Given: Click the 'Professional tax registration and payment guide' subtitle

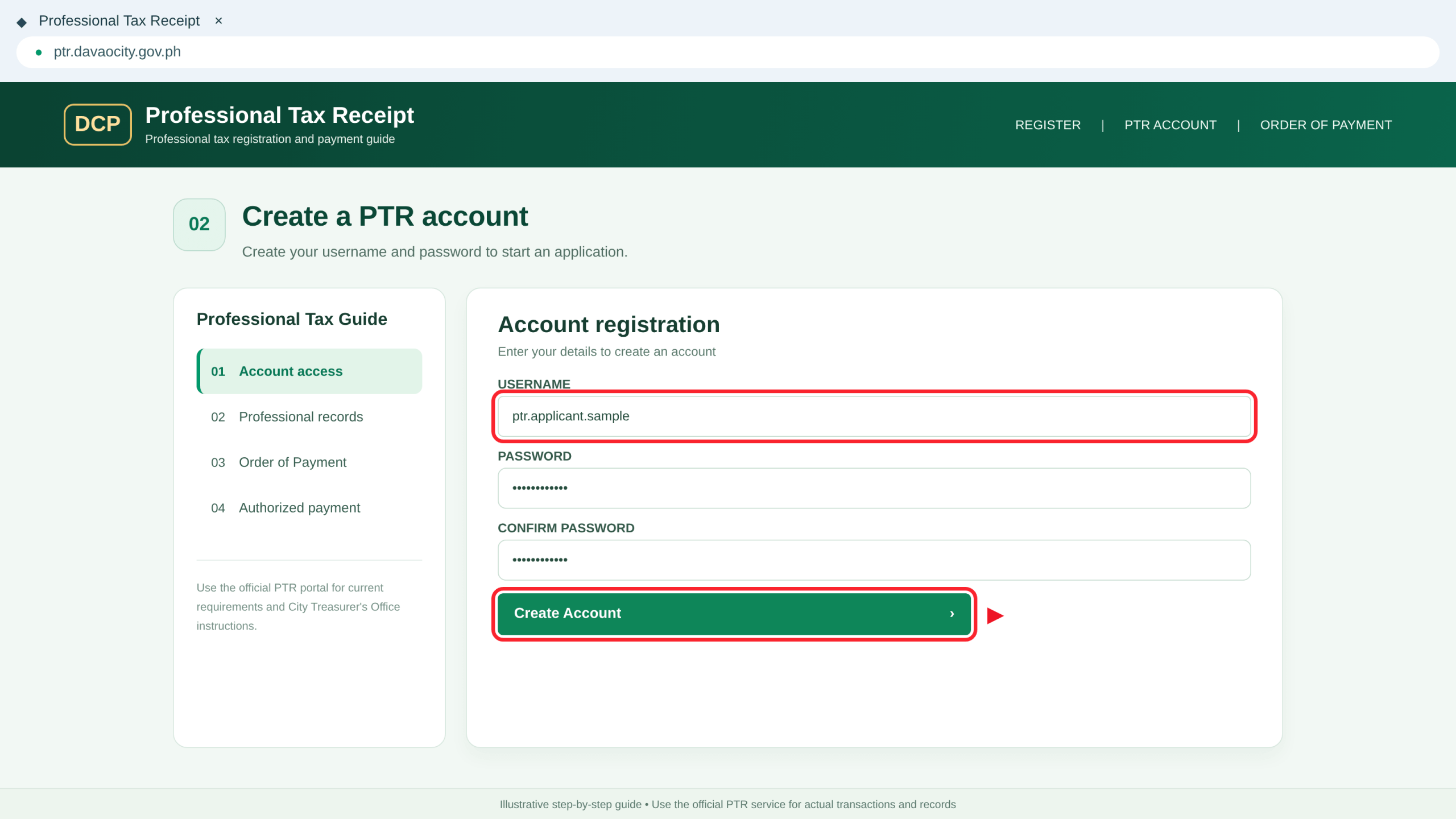Looking at the screenshot, I should point(270,139).
